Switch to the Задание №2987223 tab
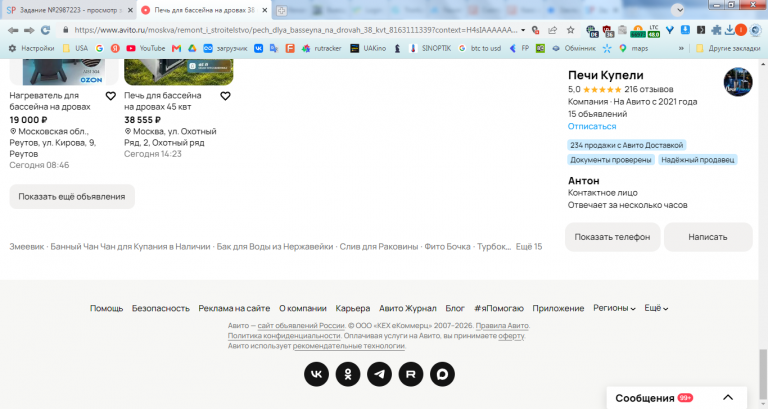This screenshot has width=768, height=409. [69, 10]
